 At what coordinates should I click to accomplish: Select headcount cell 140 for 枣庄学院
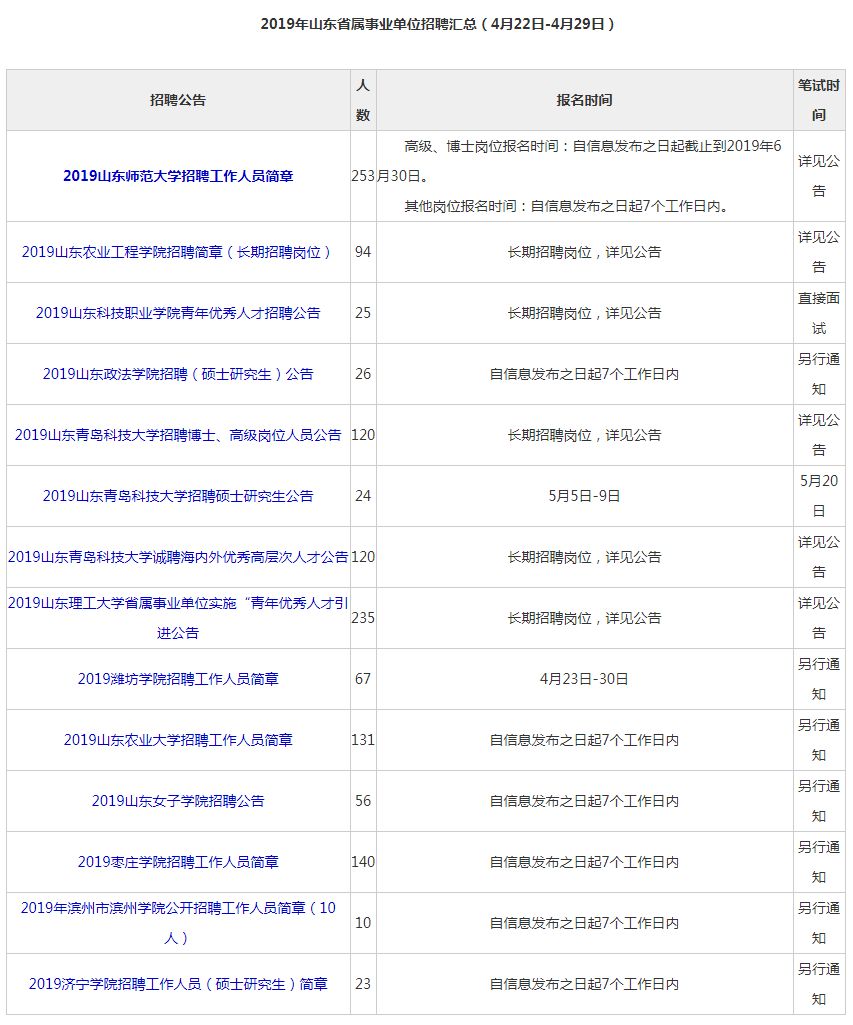point(363,862)
